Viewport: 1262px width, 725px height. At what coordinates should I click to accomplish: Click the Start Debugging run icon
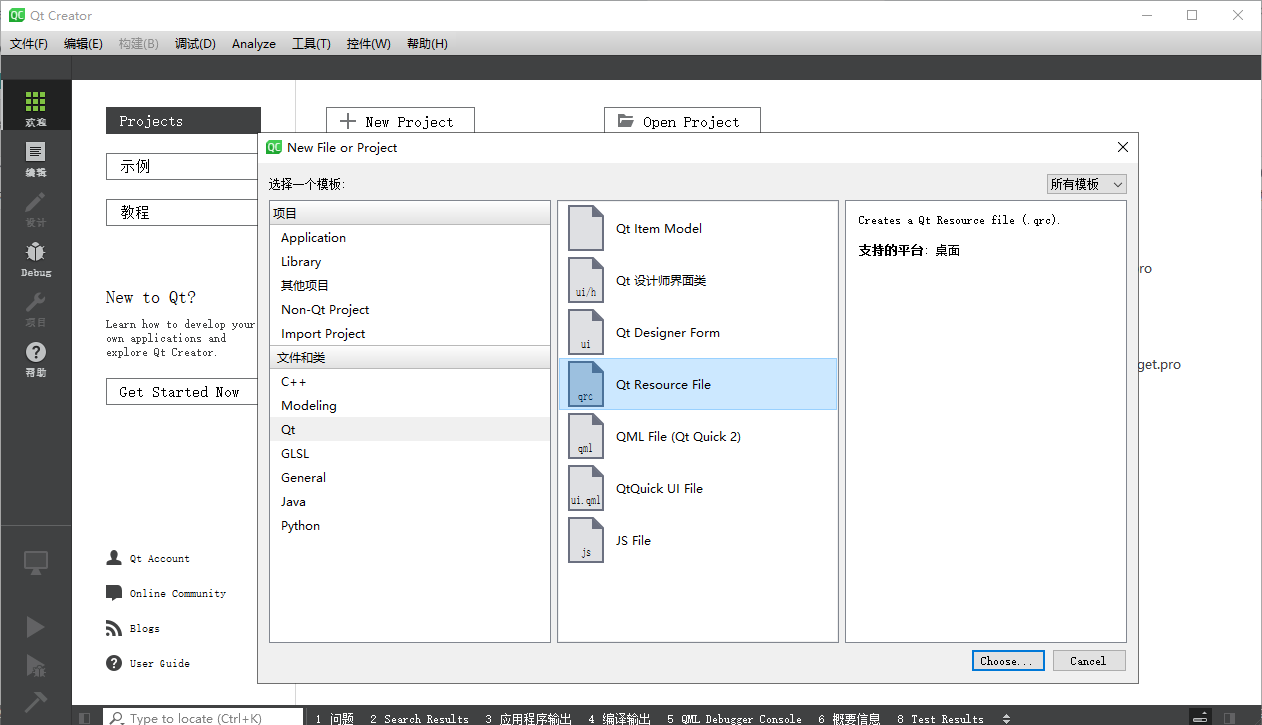(36, 665)
